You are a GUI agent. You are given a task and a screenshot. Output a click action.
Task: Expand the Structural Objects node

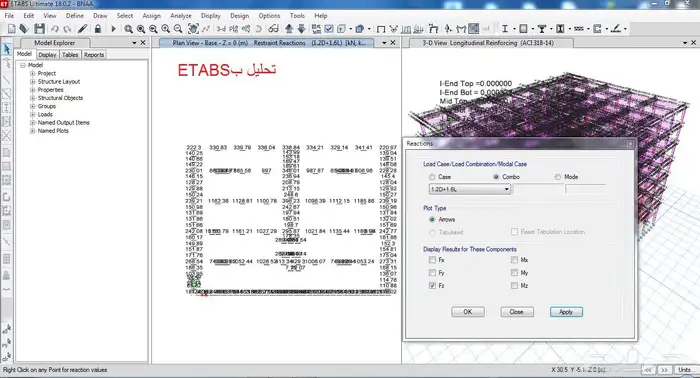(32, 98)
